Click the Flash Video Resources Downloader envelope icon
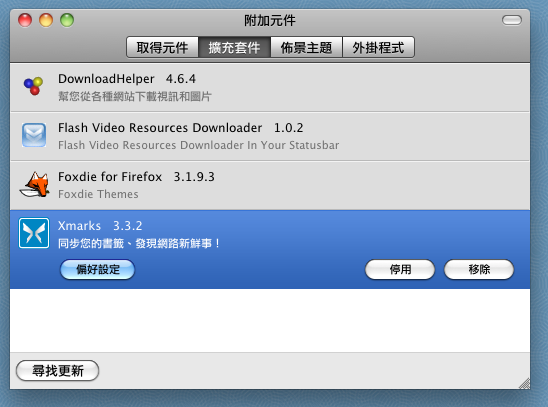Viewport: 548px width, 407px height. click(34, 135)
